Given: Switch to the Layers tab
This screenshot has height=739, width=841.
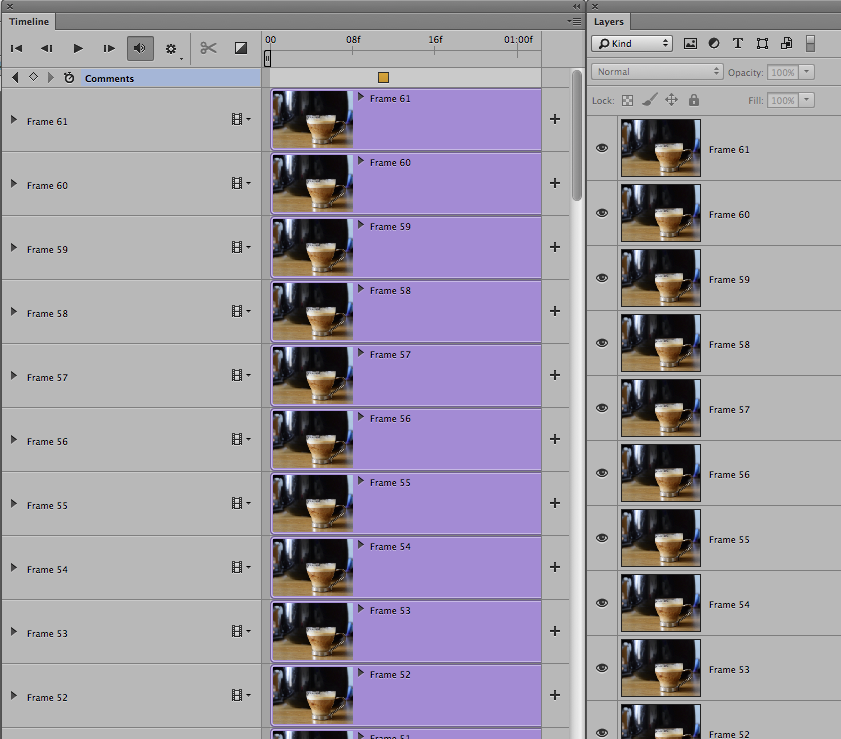Looking at the screenshot, I should (609, 21).
